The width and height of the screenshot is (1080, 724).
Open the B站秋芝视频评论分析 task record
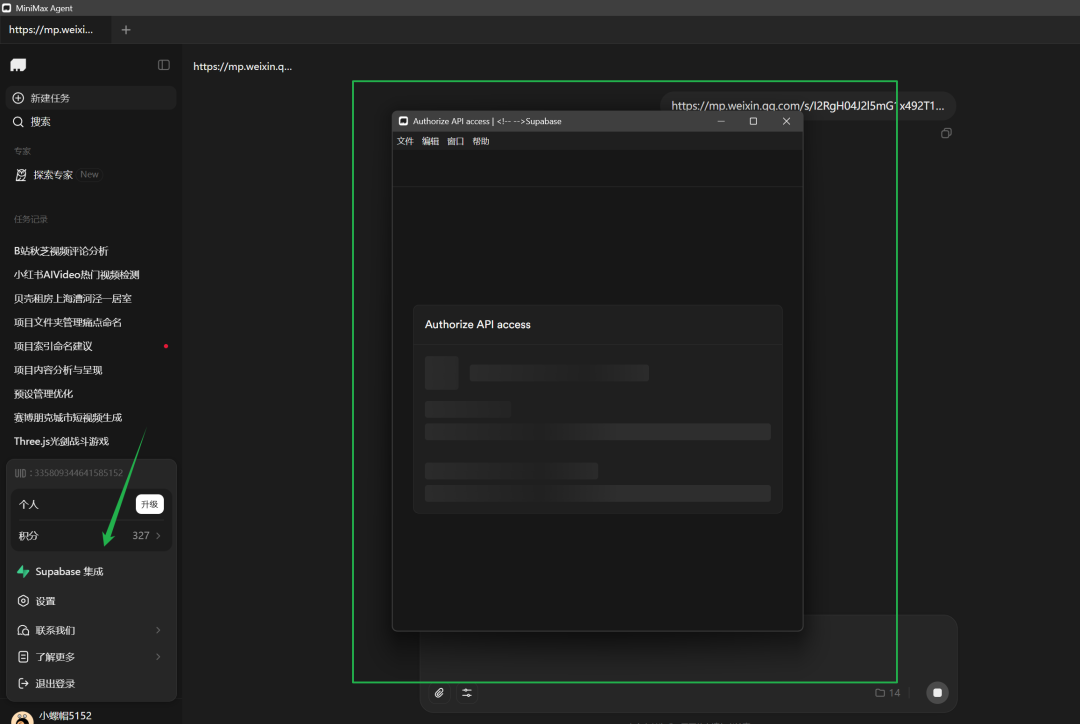tap(61, 251)
